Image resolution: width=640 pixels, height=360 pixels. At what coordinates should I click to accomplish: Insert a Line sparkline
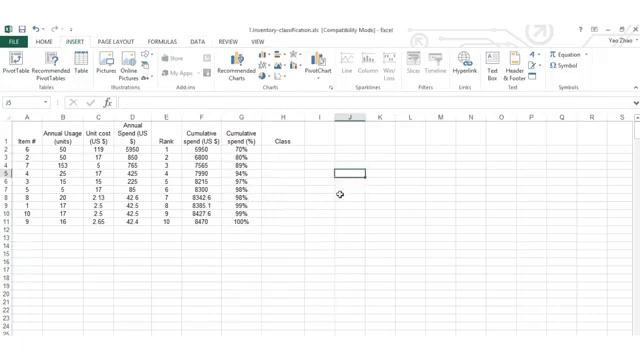(347, 63)
